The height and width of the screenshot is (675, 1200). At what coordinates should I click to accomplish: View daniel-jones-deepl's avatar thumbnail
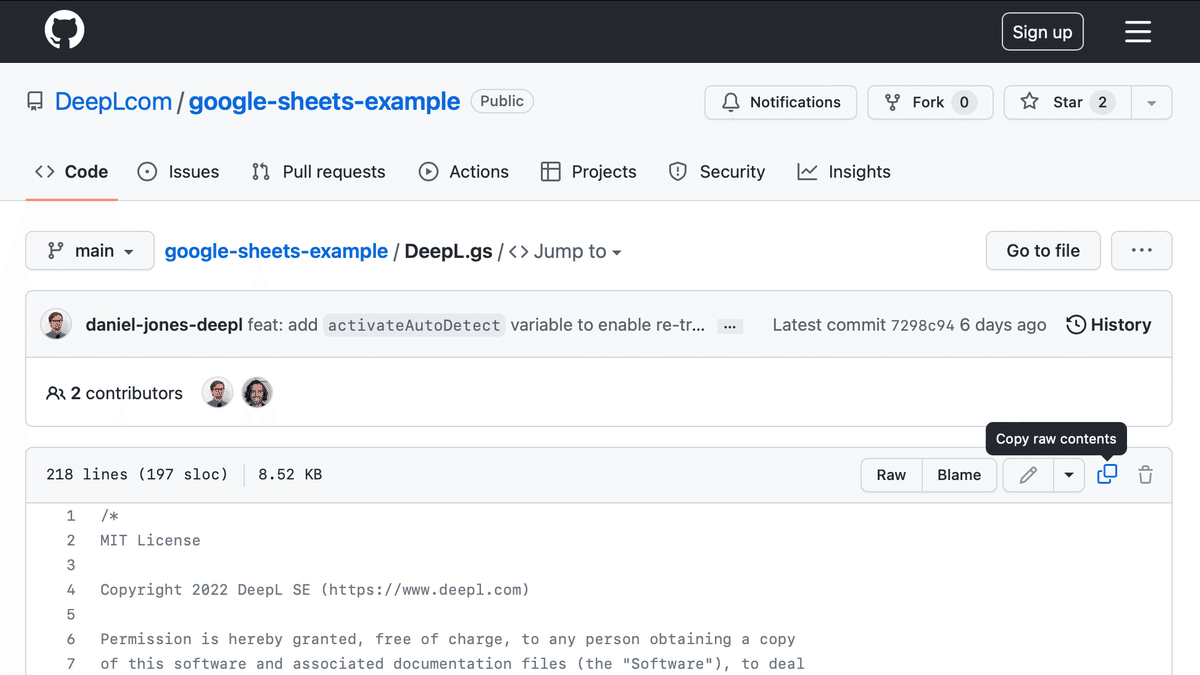click(56, 324)
